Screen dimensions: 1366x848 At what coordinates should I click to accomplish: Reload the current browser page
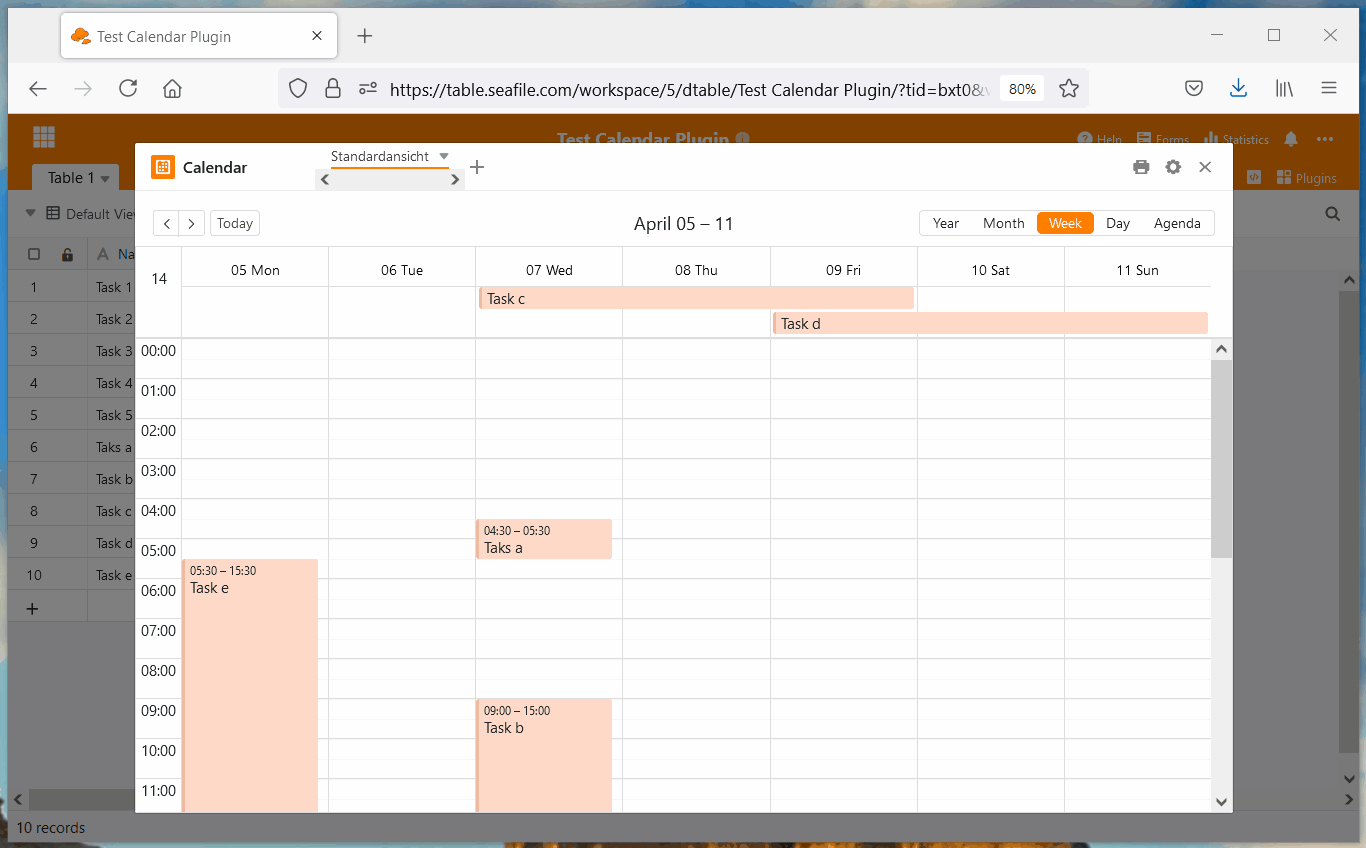pyautogui.click(x=128, y=89)
